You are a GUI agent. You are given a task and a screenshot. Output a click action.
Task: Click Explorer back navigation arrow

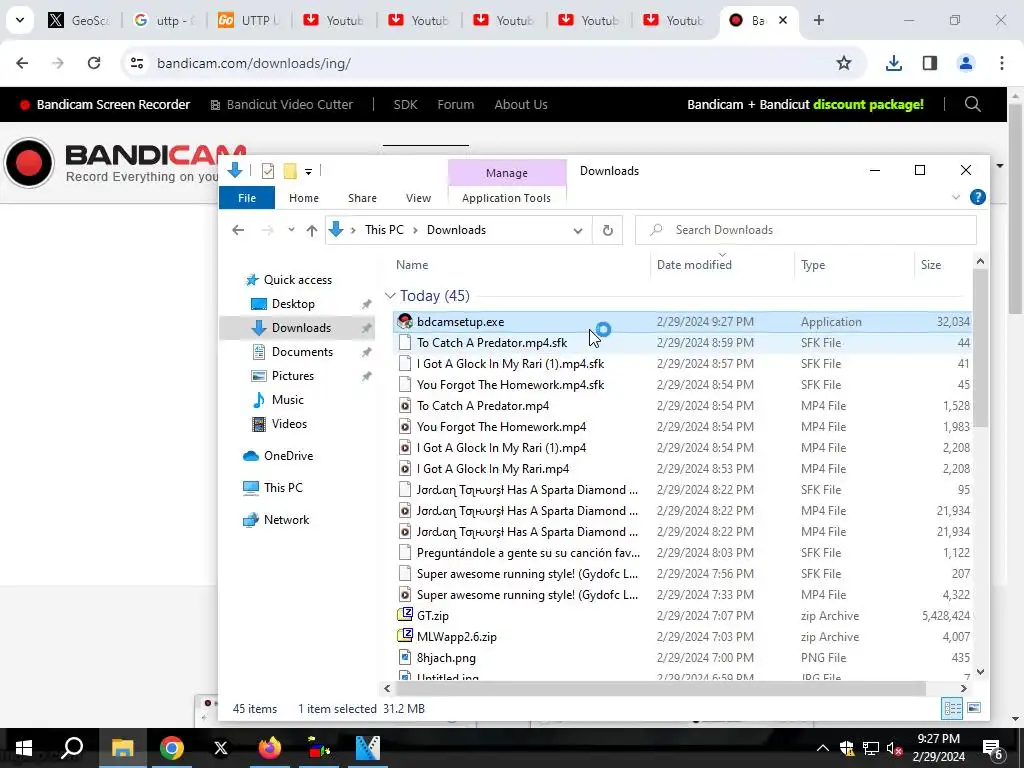[238, 230]
